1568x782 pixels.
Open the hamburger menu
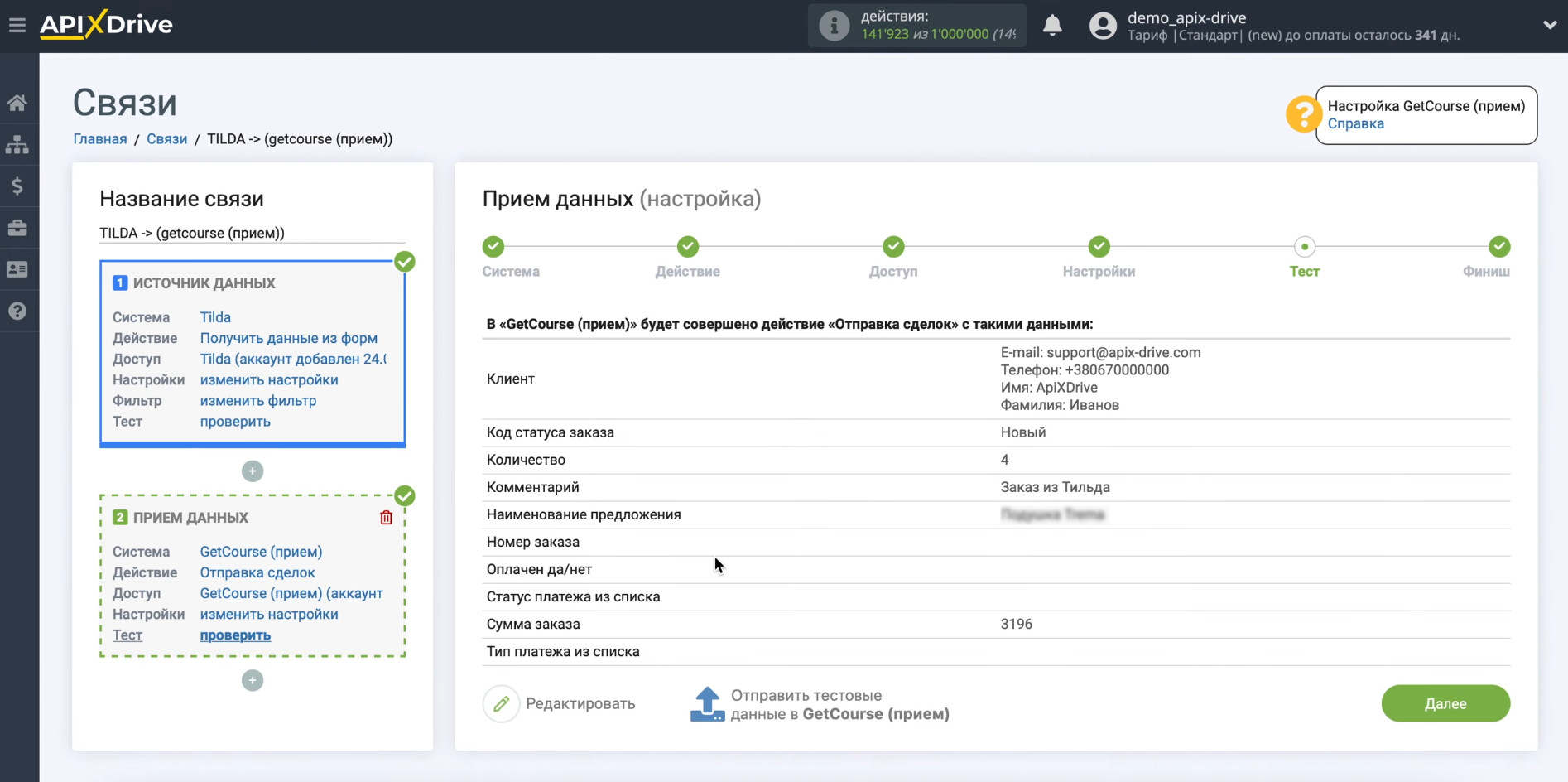(x=17, y=25)
